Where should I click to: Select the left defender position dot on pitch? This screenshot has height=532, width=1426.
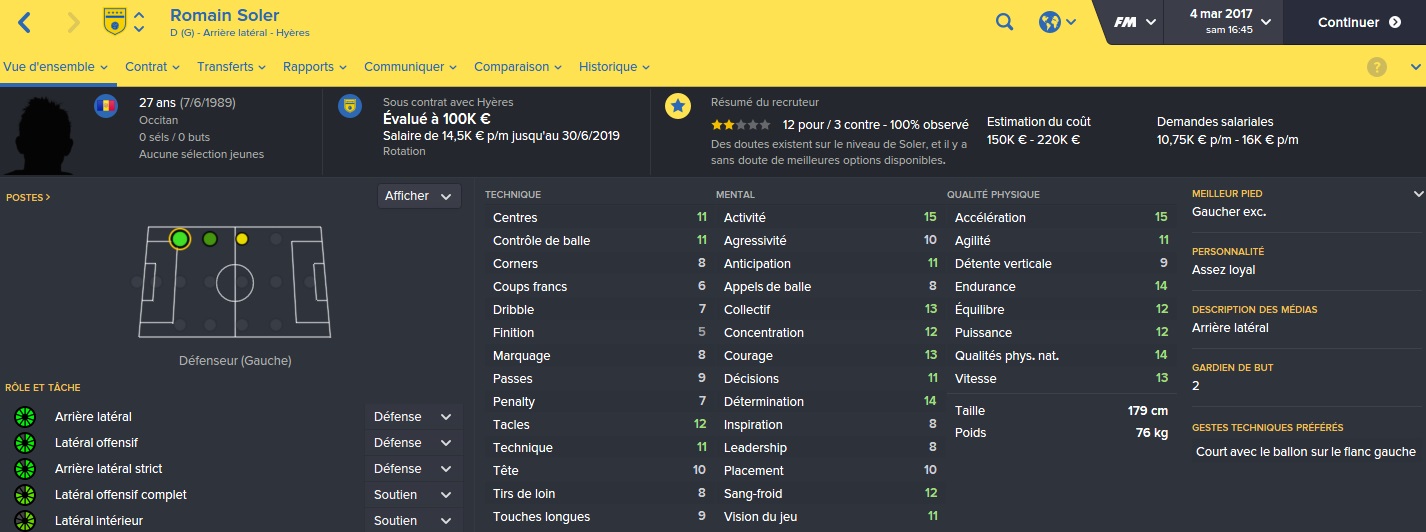180,239
